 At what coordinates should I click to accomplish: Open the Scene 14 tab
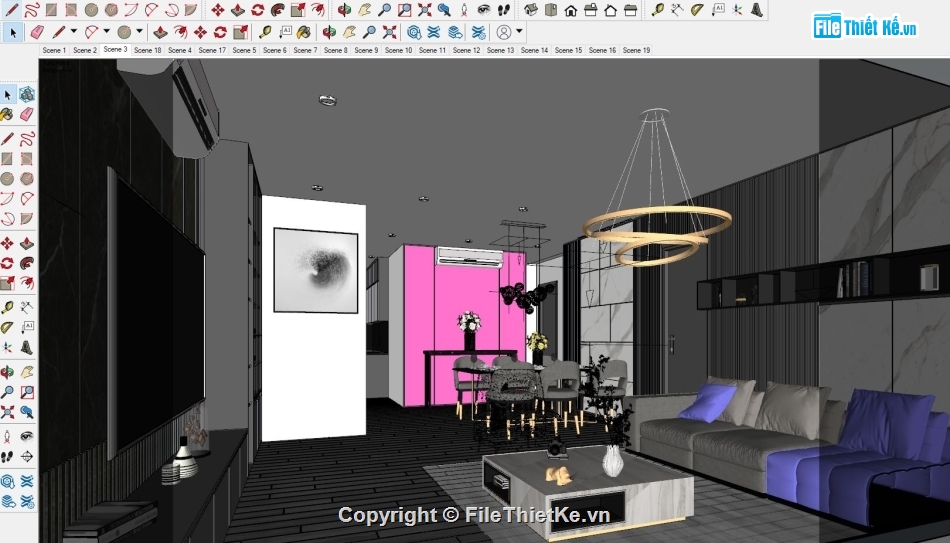coord(534,50)
